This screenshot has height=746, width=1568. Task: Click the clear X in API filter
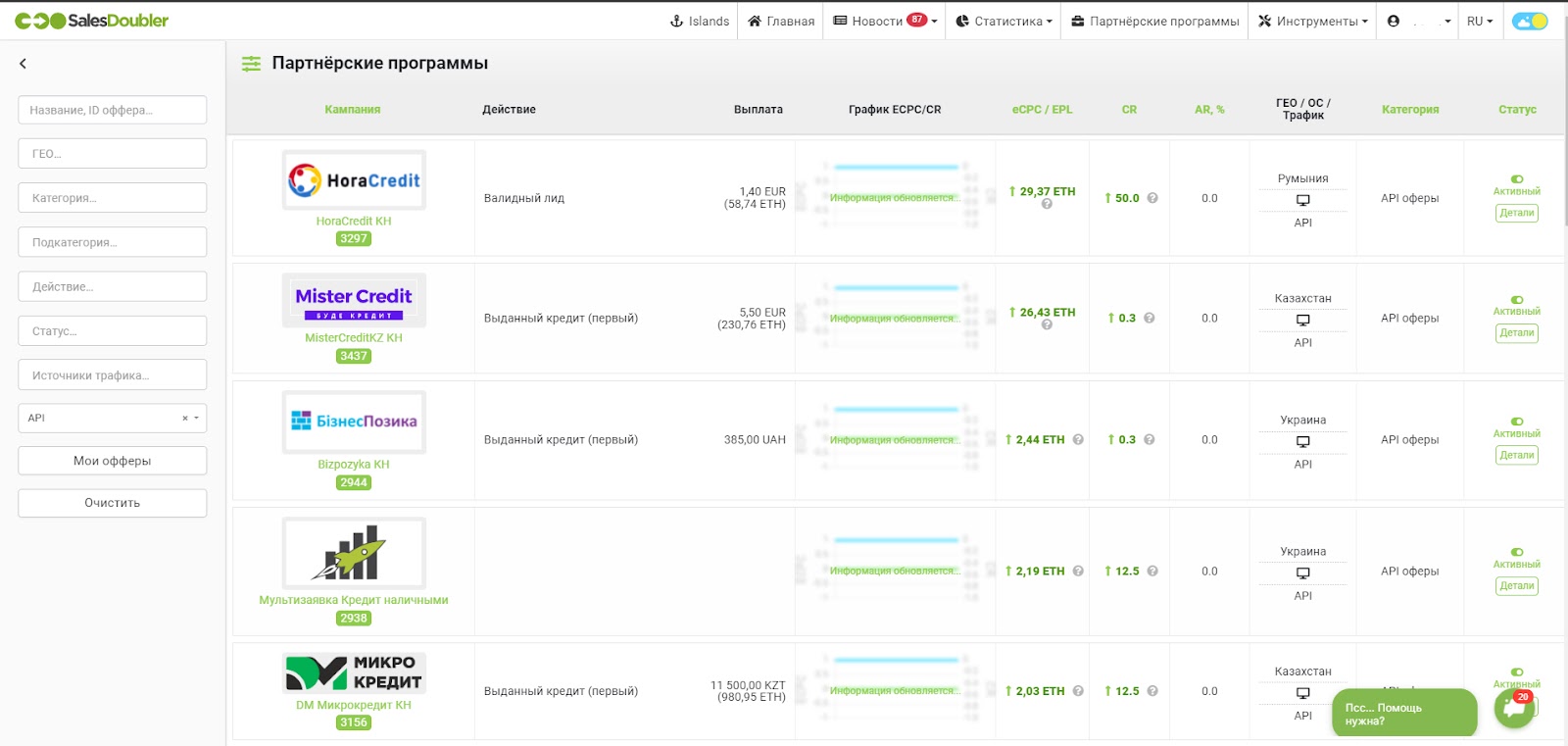(185, 419)
